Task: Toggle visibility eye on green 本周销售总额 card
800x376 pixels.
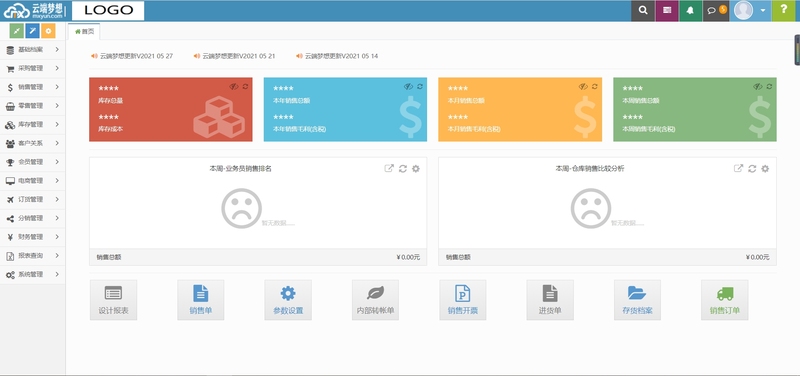Action: (x=758, y=87)
